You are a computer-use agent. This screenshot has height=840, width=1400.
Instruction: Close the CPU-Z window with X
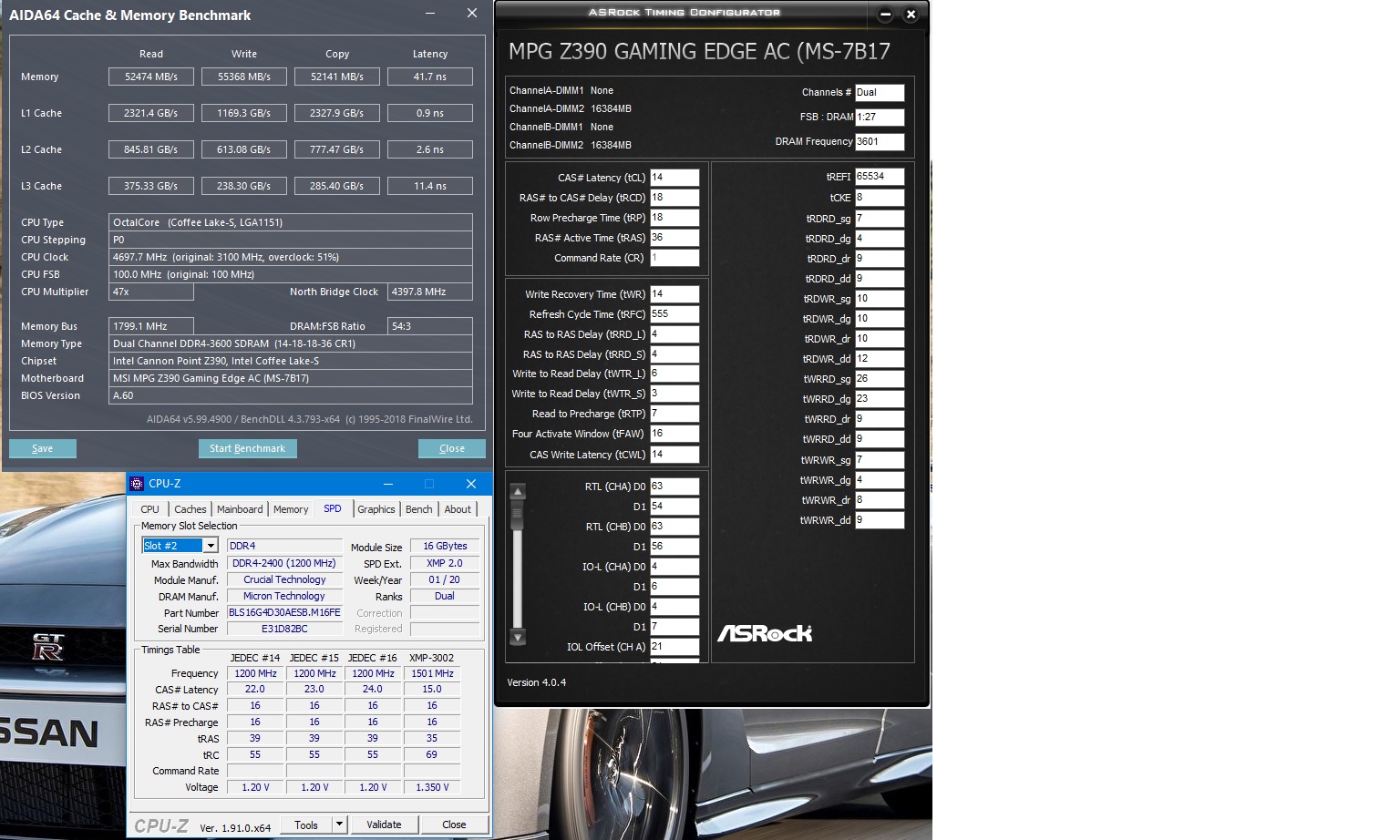pos(470,484)
